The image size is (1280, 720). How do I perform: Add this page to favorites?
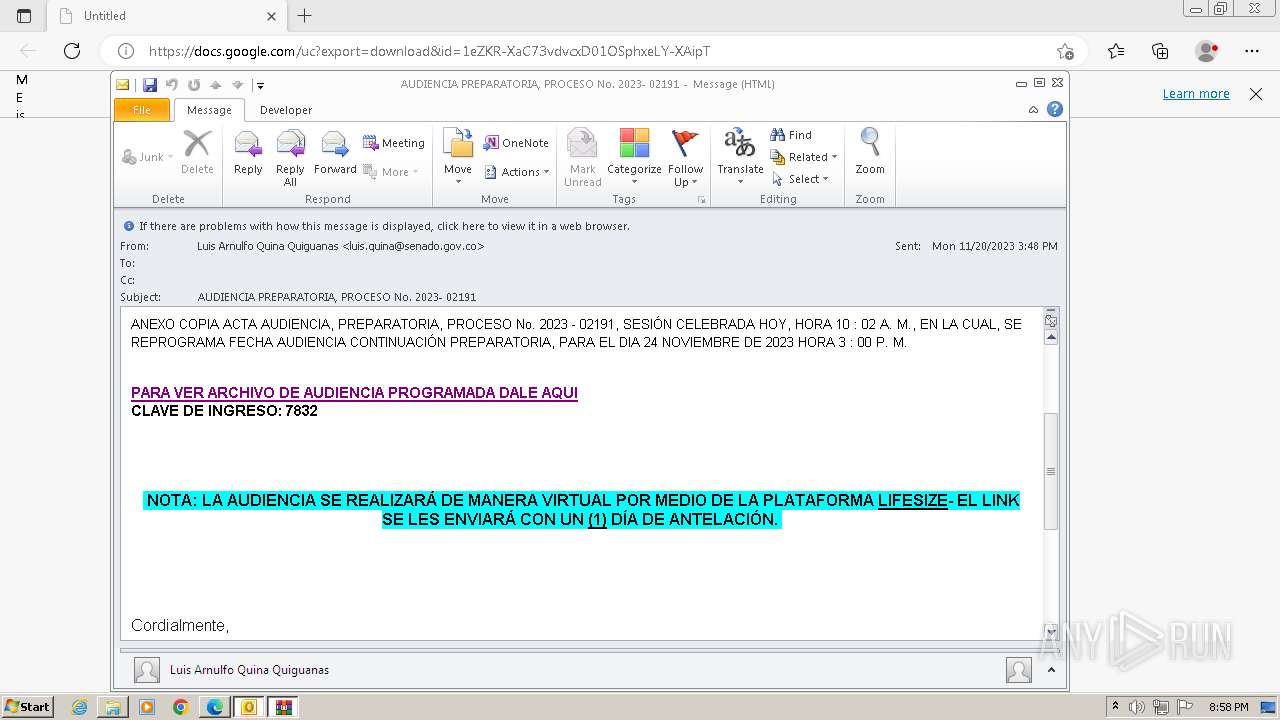click(1065, 51)
